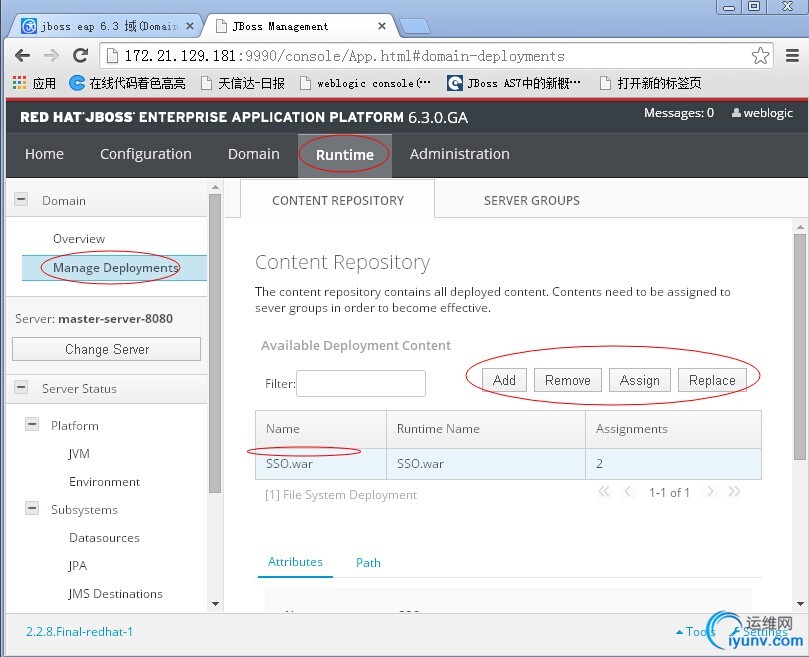
Task: Open JPA under Subsystems
Action: click(x=77, y=566)
